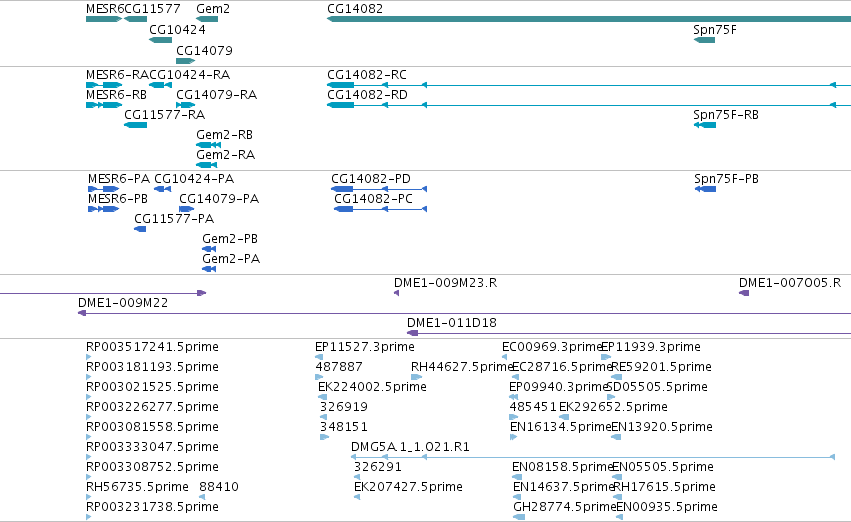
Task: Select RP003231738.5prime EST label
Action: [x=153, y=507]
